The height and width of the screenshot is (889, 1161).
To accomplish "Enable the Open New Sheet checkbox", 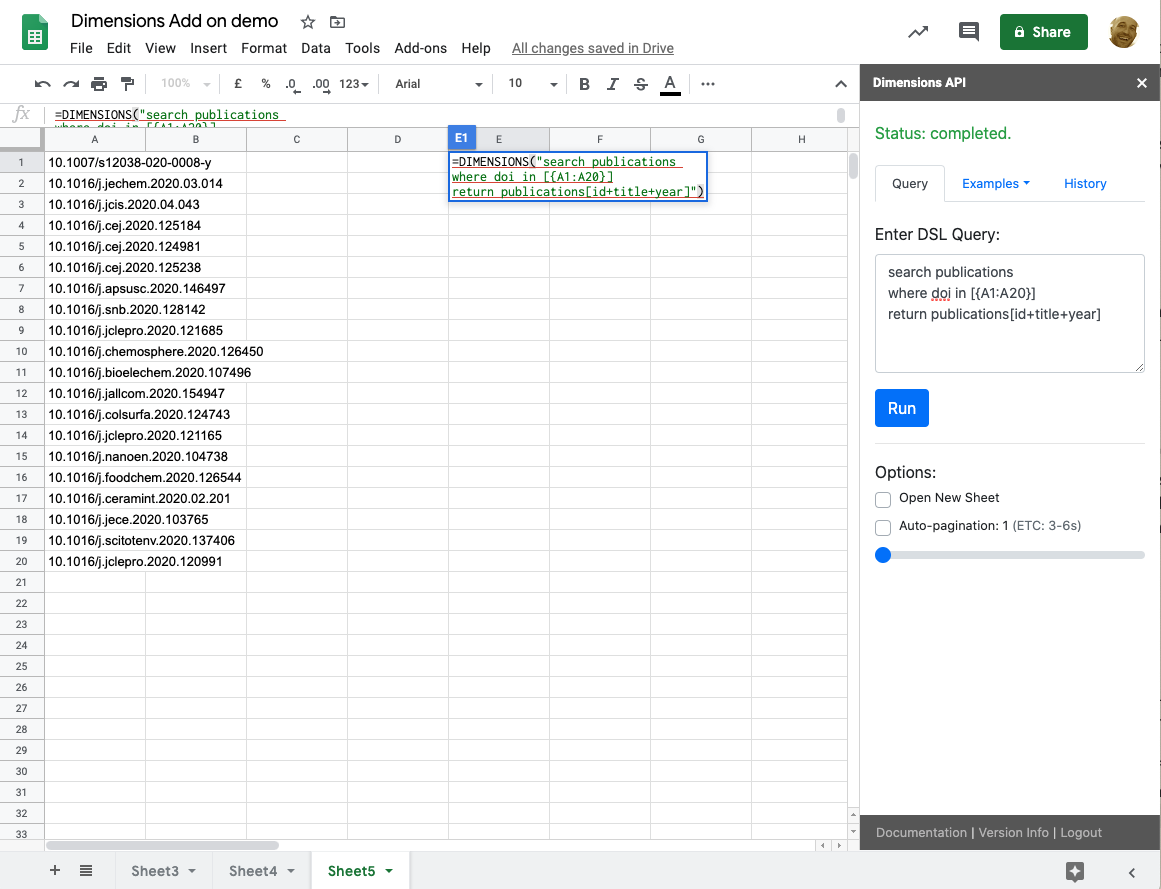I will 883,500.
